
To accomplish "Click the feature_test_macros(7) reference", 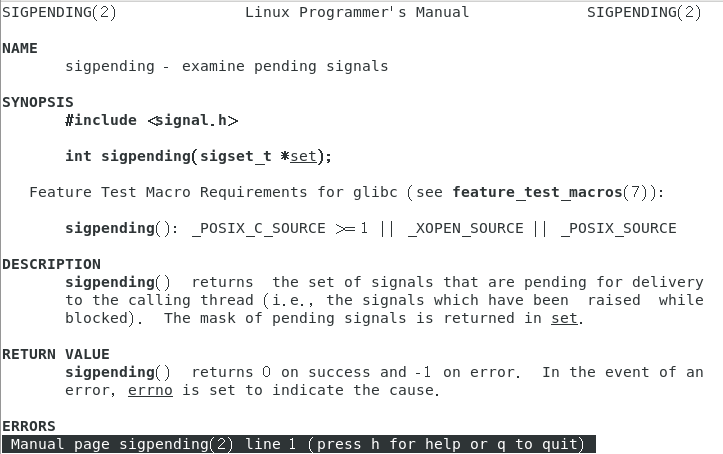I will 554,192.
